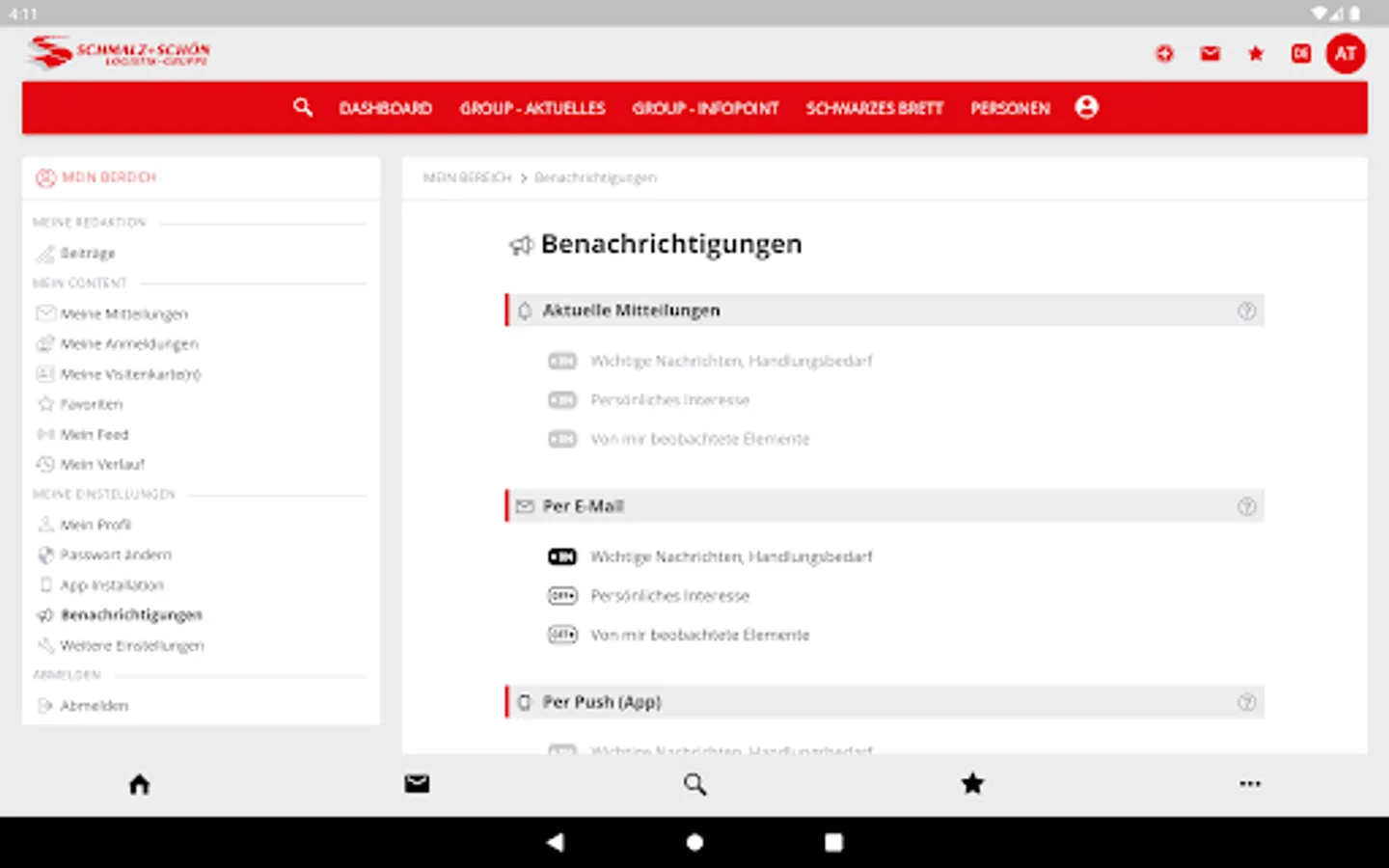
Task: Click the Schmalz+Schön logo
Action: [118, 52]
